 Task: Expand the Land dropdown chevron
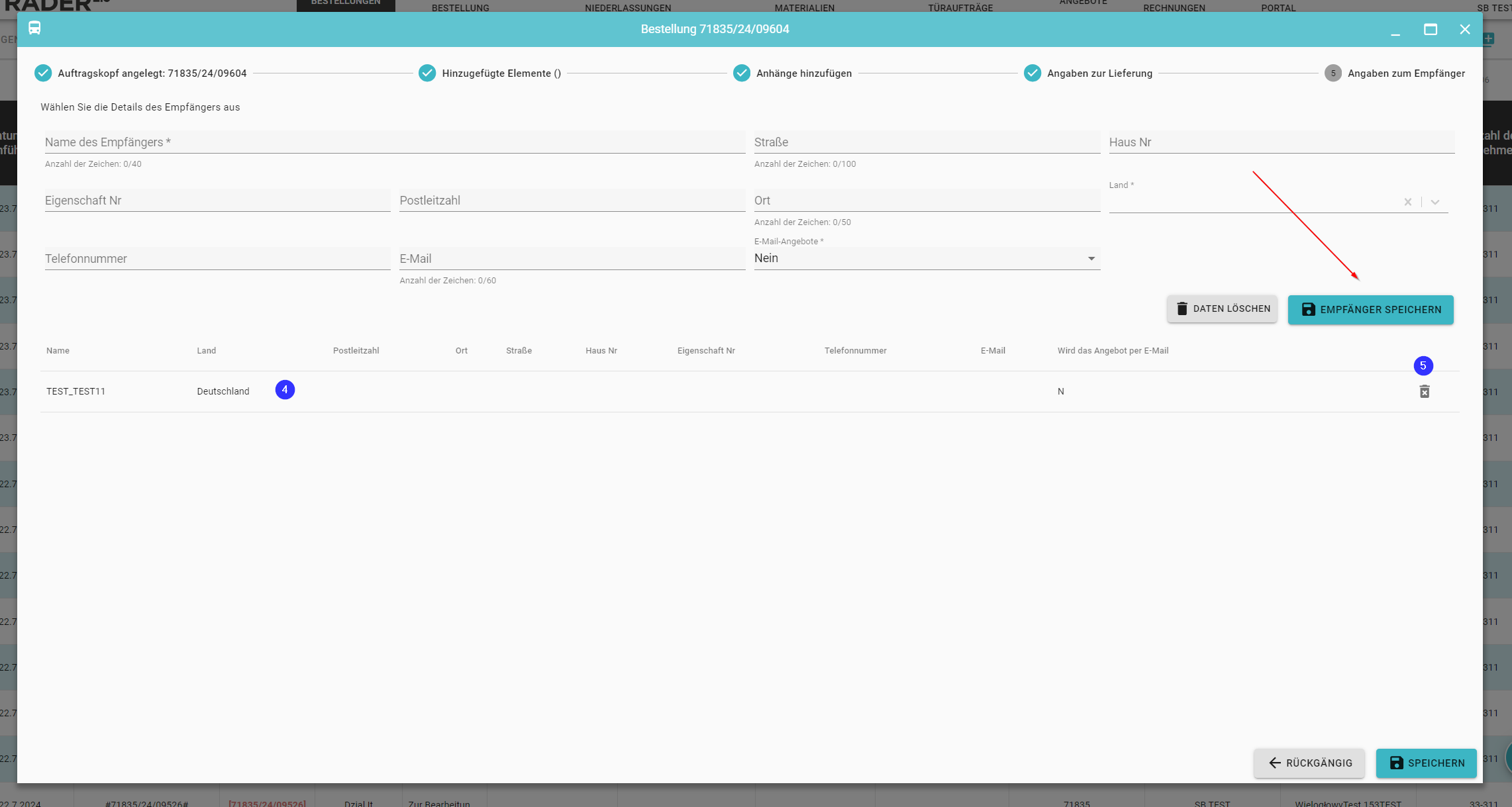(x=1435, y=202)
